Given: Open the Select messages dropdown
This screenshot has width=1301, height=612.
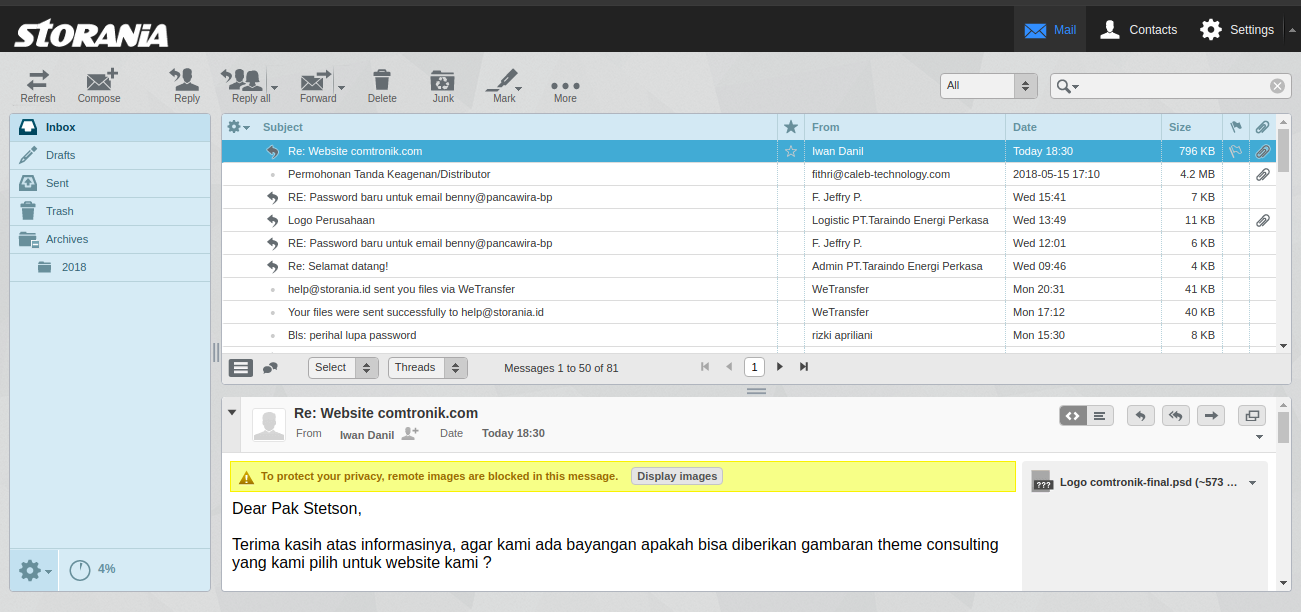Looking at the screenshot, I should pyautogui.click(x=343, y=367).
